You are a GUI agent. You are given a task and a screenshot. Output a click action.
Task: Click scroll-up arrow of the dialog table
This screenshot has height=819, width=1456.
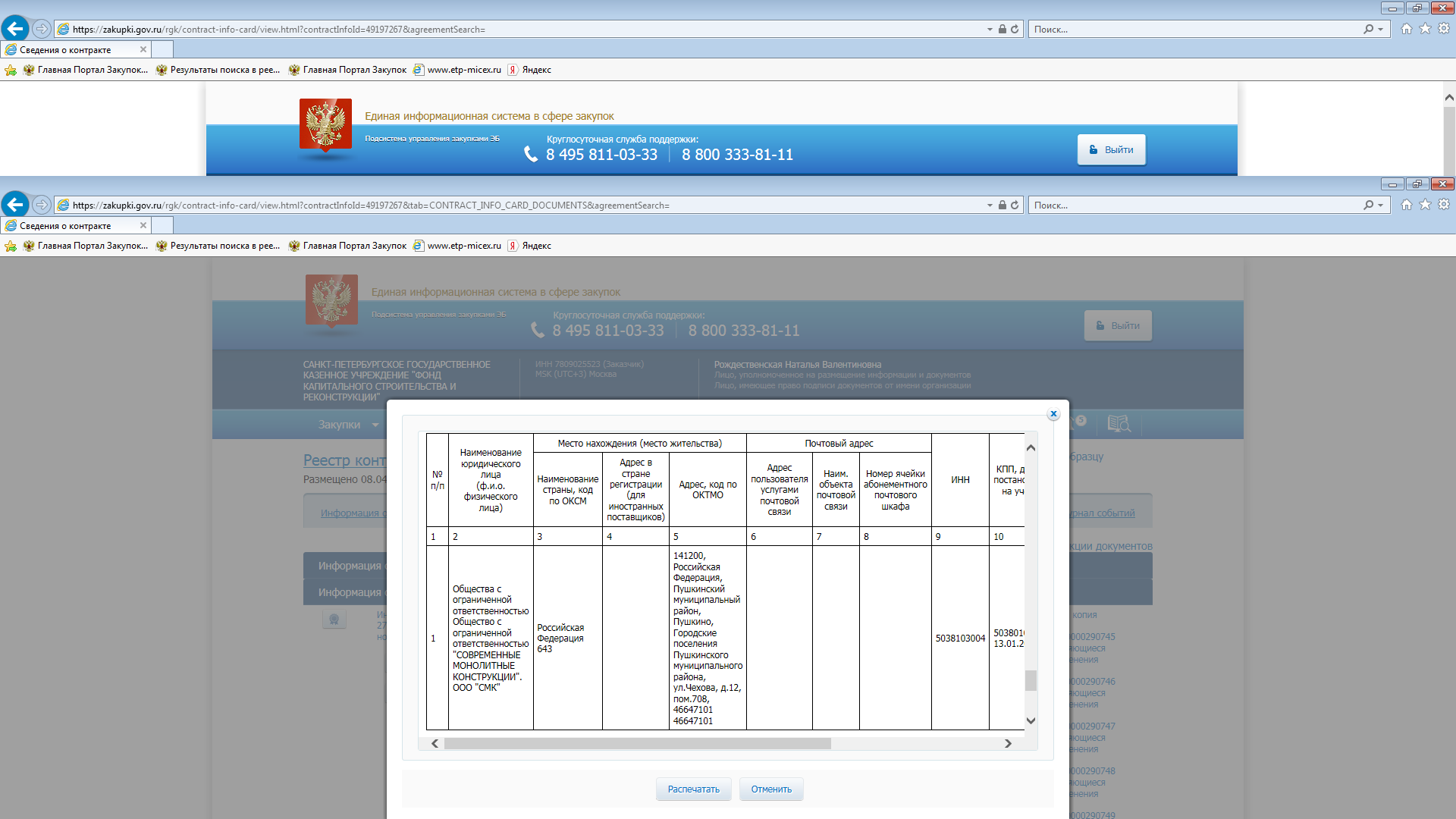[x=1031, y=447]
